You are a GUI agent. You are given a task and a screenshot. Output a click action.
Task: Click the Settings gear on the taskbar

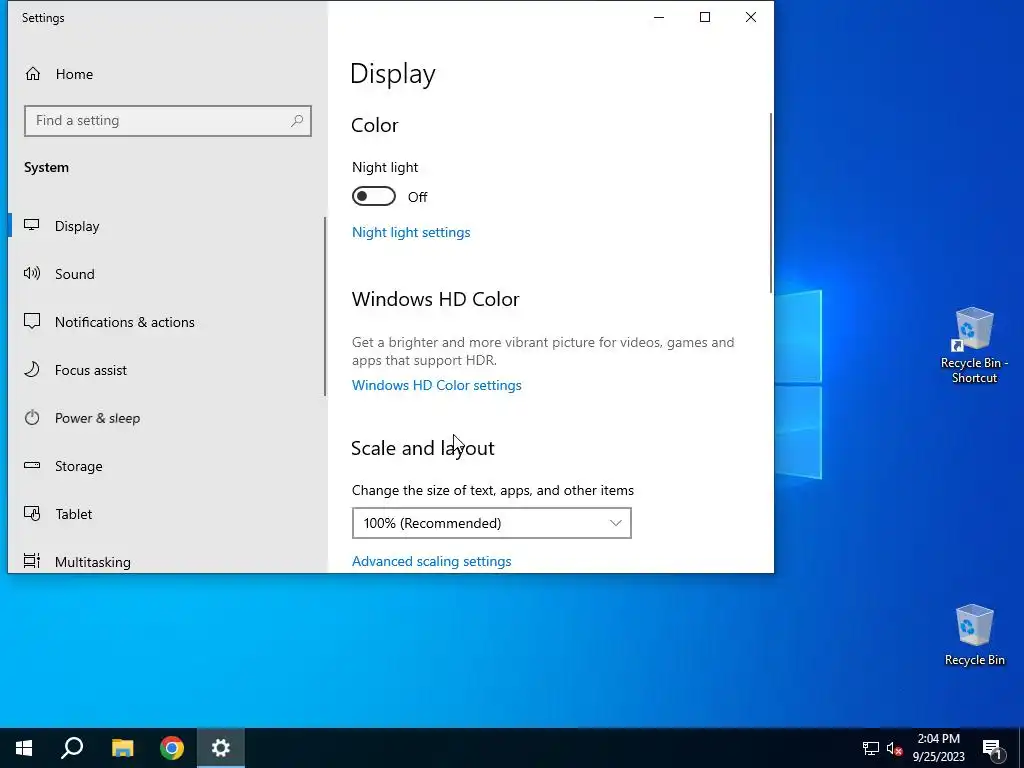click(221, 748)
